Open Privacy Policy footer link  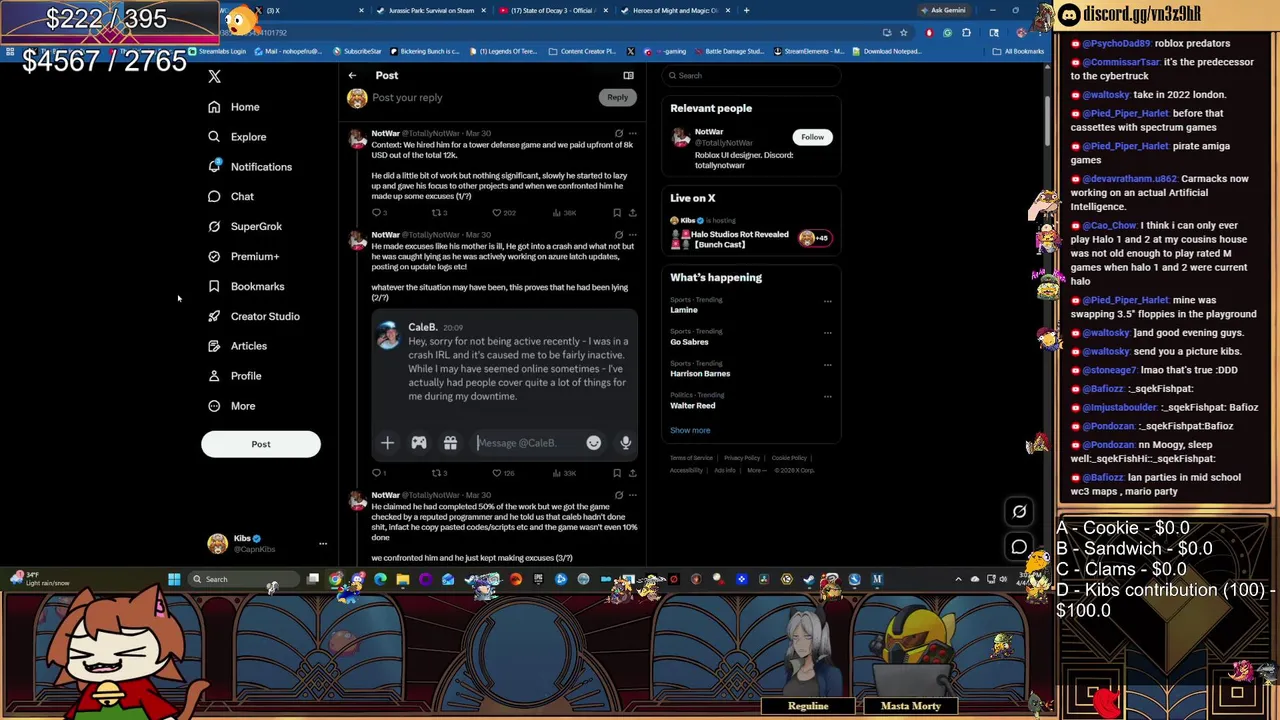(742, 458)
